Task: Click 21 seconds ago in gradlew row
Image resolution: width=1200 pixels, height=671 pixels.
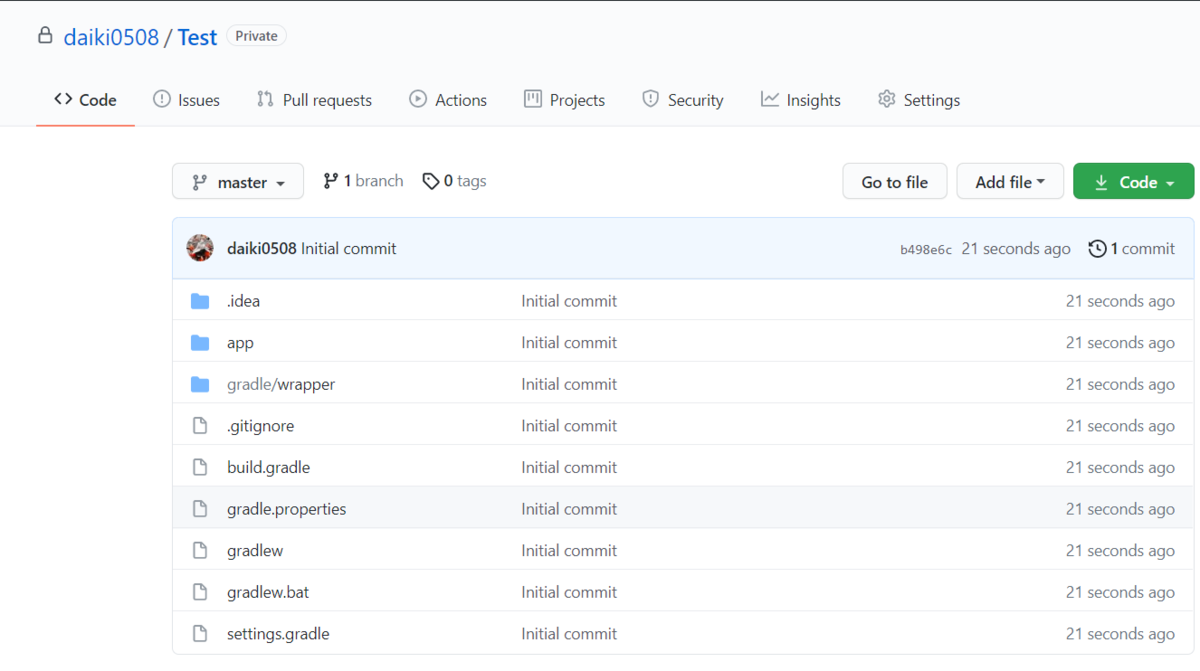Action: coord(1120,550)
